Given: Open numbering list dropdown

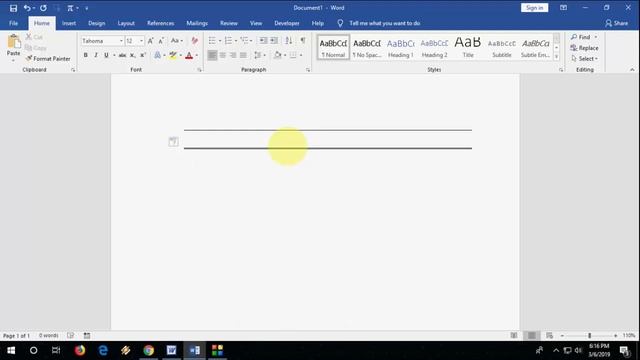Looking at the screenshot, I should [236, 41].
